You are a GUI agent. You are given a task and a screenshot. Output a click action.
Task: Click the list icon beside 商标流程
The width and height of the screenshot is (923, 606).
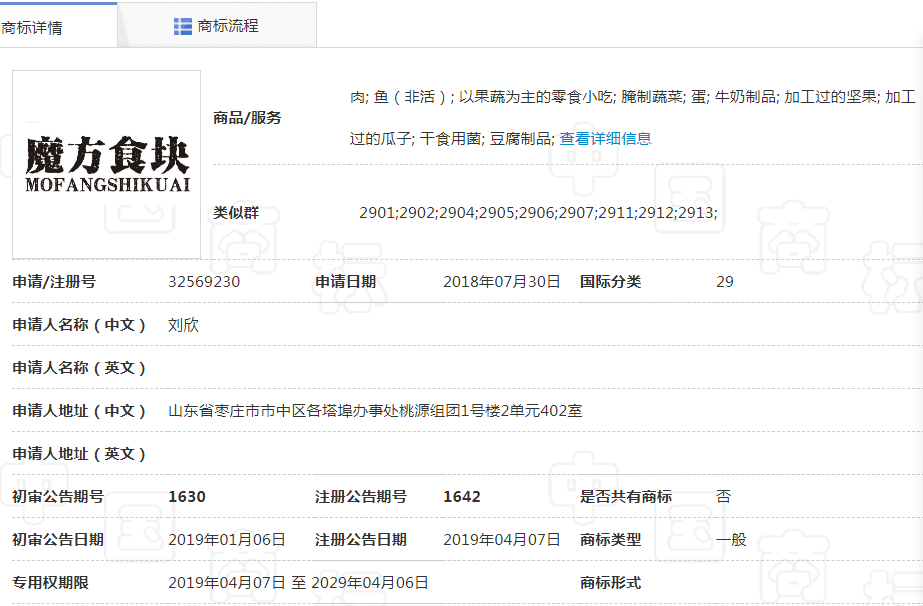182,26
